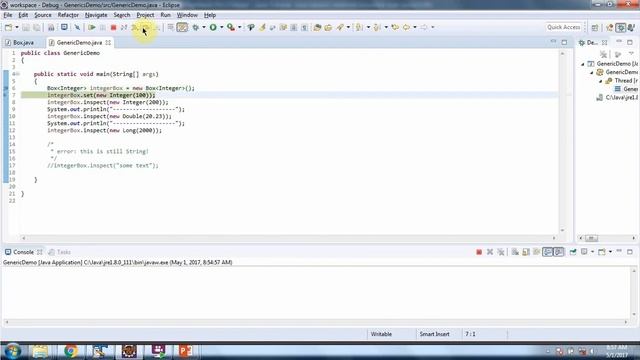
Task: Open the Debug view menu triangle
Action: click(631, 54)
